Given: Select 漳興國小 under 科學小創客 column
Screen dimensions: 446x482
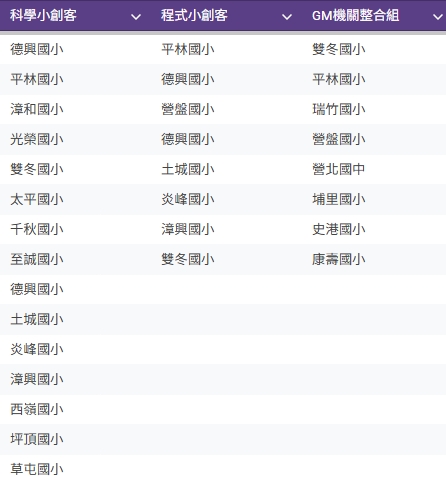Looking at the screenshot, I should pyautogui.click(x=37, y=379).
